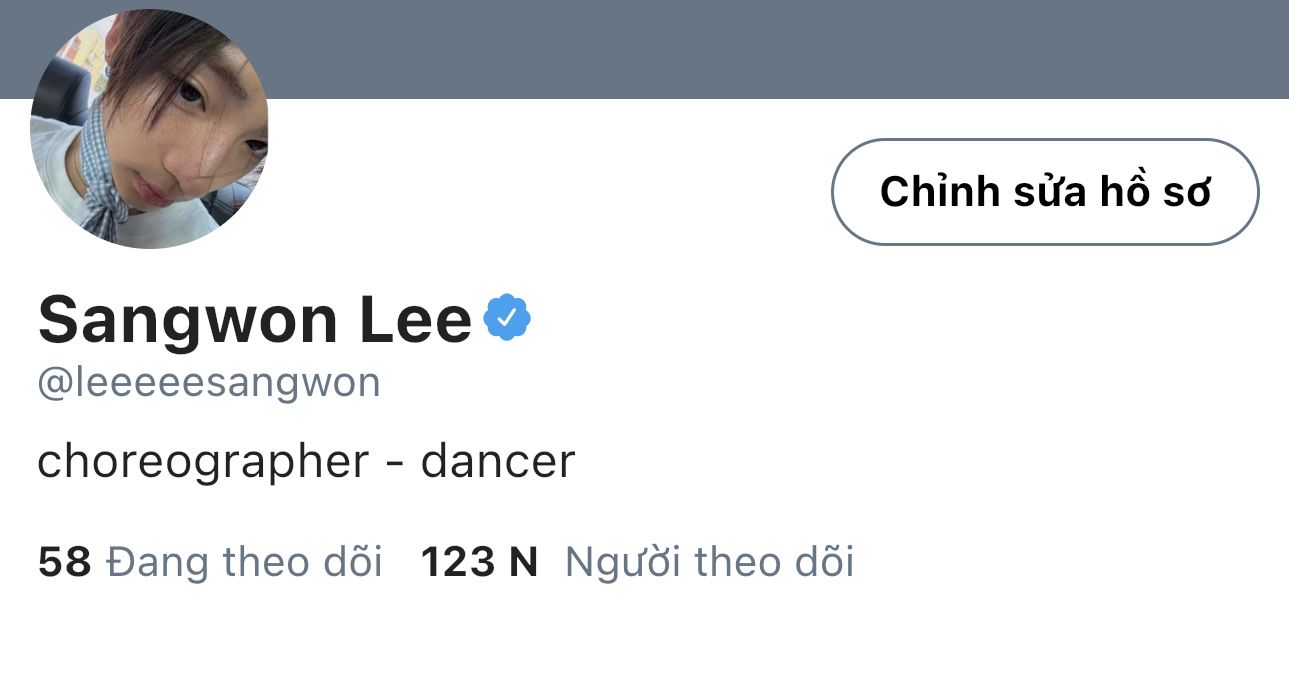The height and width of the screenshot is (682, 1289).
Task: Open the 58 following count
Action: pyautogui.click(x=65, y=562)
